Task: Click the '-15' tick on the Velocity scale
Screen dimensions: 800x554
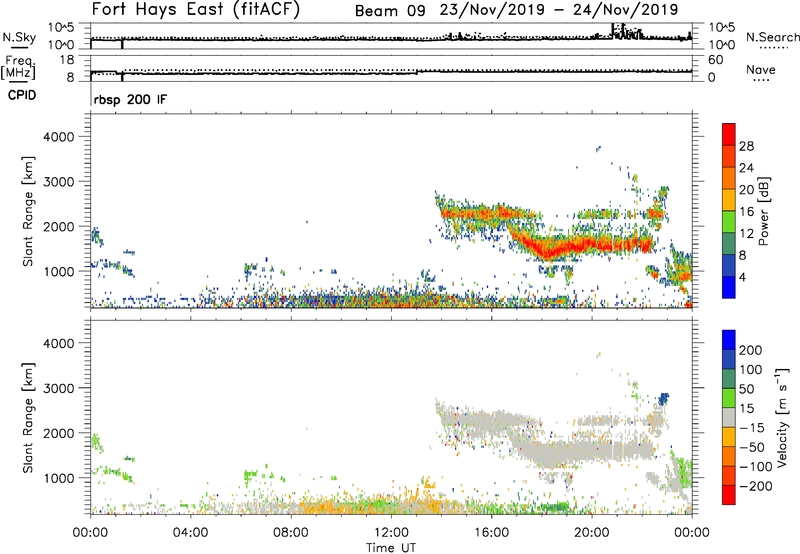Action: click(752, 428)
